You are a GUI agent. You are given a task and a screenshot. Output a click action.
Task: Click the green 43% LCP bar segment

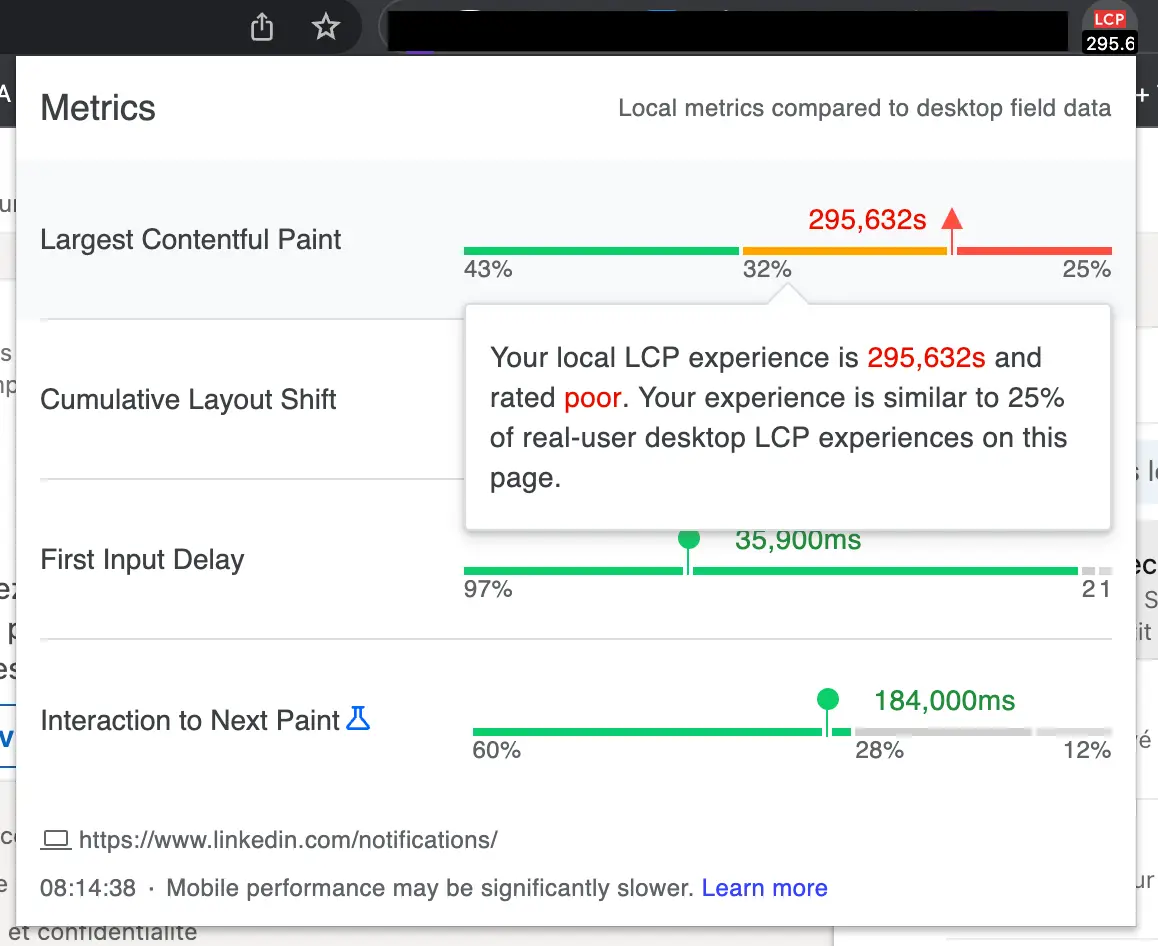[600, 250]
